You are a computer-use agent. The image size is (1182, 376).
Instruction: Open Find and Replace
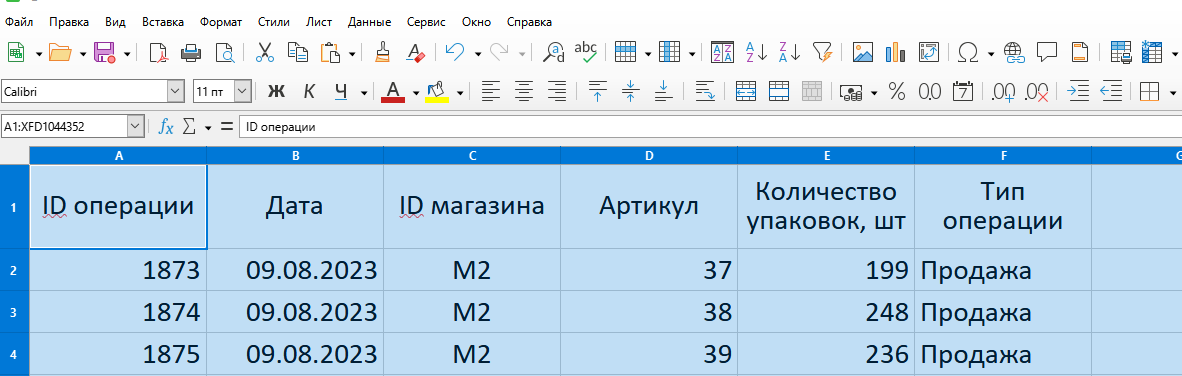pyautogui.click(x=554, y=52)
